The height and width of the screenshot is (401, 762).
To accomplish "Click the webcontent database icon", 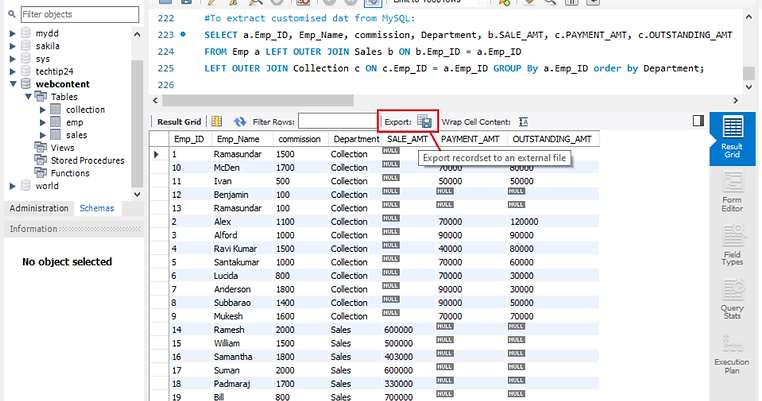I will click(26, 84).
